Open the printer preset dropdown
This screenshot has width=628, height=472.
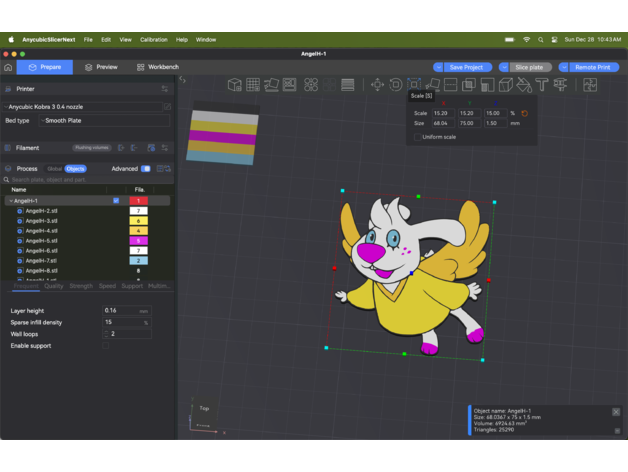[83, 107]
